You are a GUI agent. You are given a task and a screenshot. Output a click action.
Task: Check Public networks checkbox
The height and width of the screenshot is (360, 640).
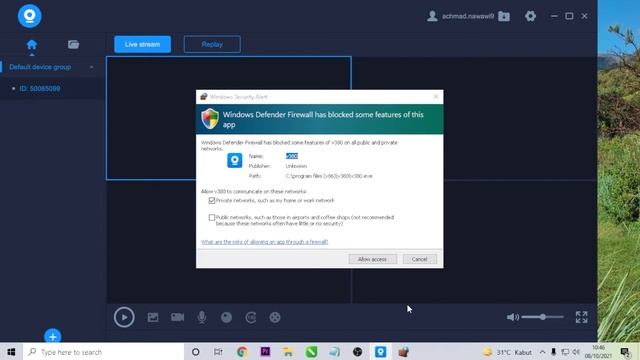tap(211, 218)
